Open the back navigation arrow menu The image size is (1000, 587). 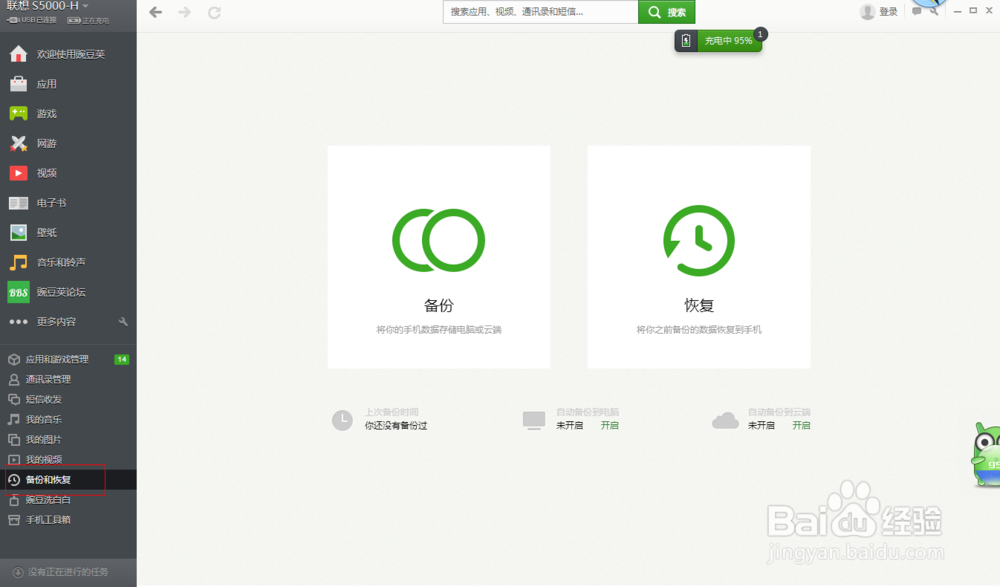point(155,12)
